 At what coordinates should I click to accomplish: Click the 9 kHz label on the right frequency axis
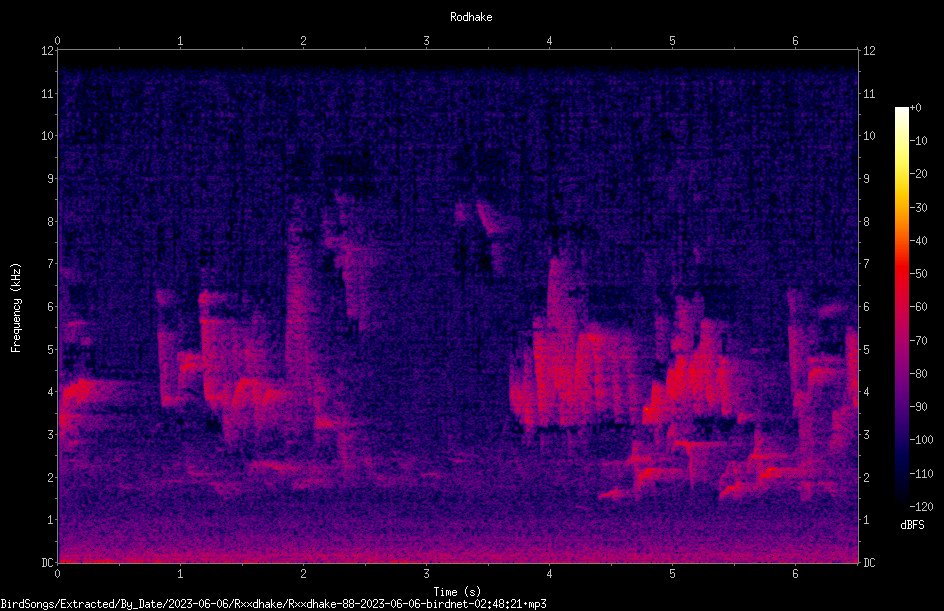click(x=866, y=179)
